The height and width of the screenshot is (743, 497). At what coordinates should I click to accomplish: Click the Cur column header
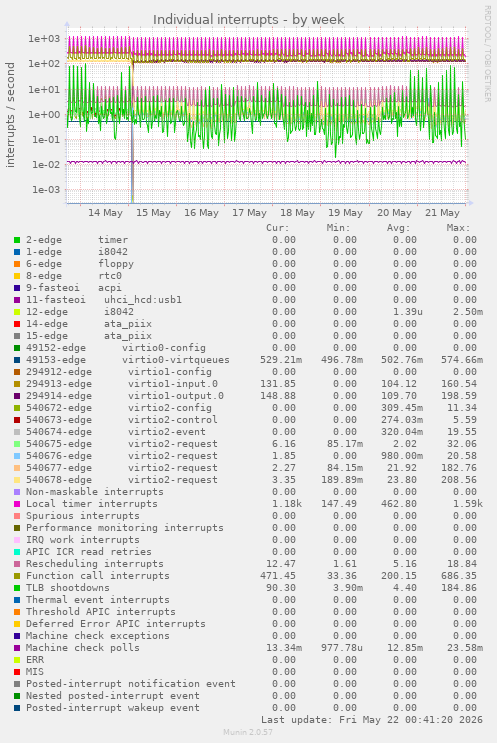click(278, 228)
